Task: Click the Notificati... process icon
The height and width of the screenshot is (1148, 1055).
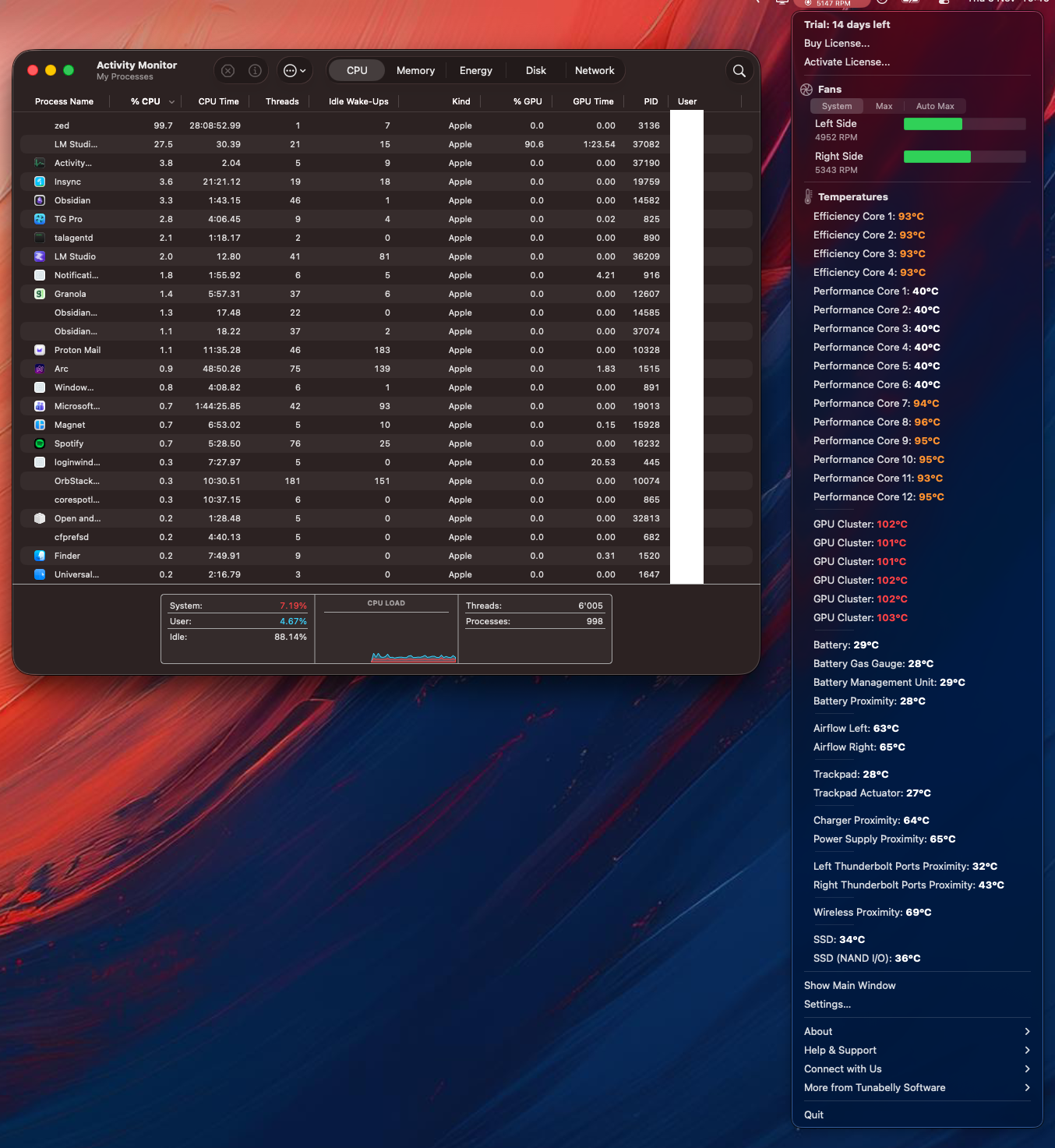Action: tap(40, 275)
